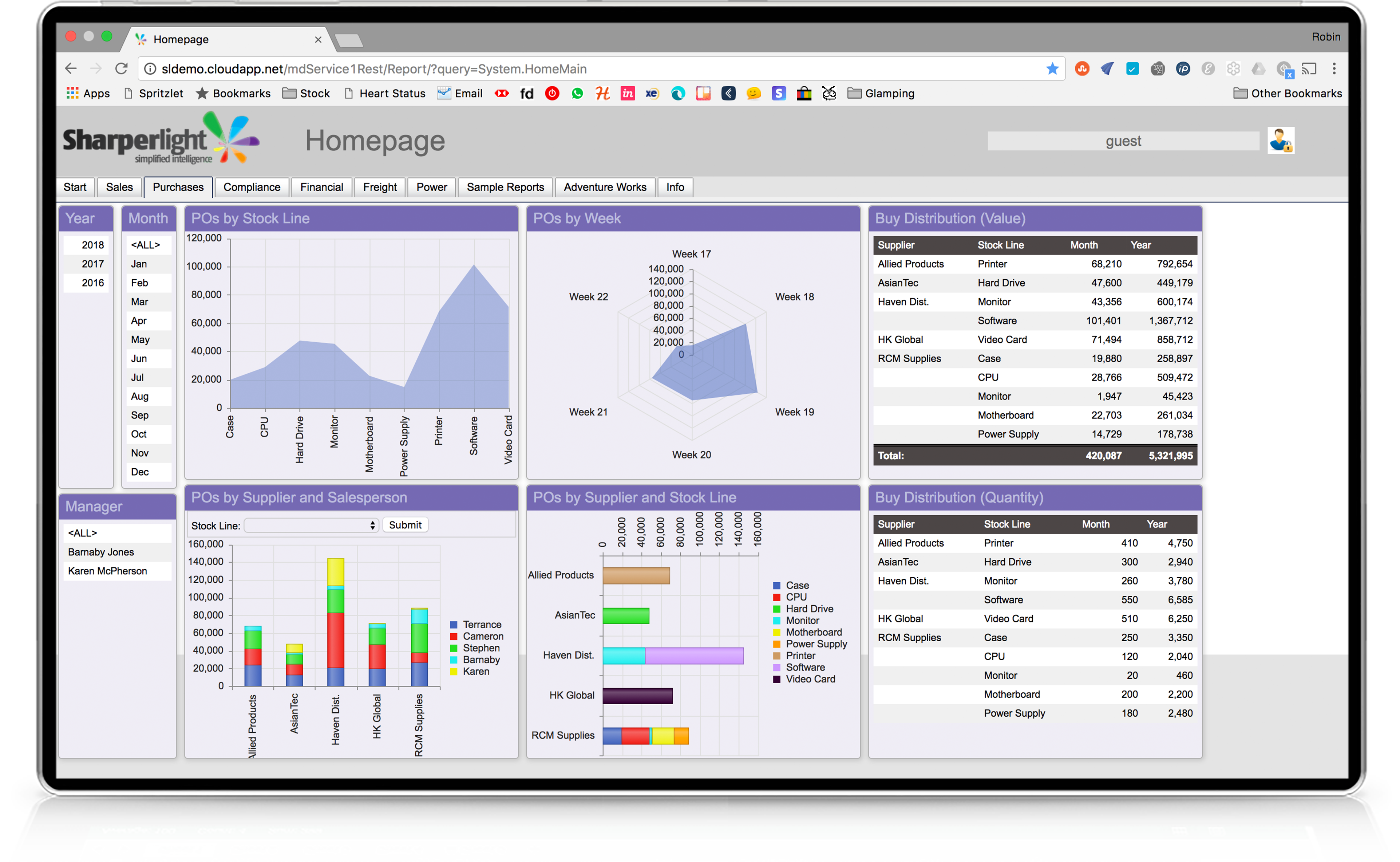View site information icon in address bar
This screenshot has width=1400, height=862.
coord(150,69)
